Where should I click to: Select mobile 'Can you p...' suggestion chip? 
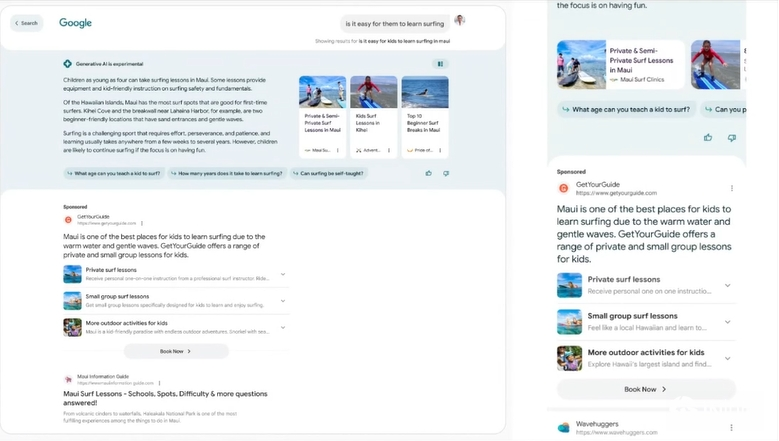(x=724, y=109)
